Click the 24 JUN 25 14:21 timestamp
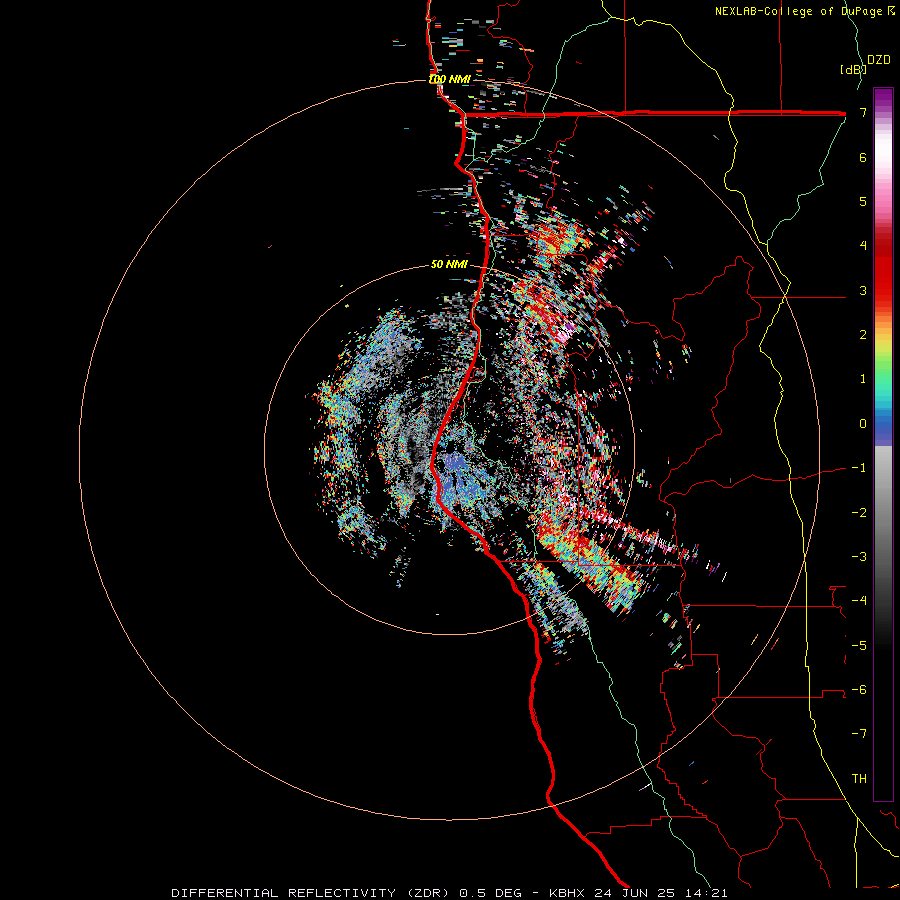 pyautogui.click(x=659, y=893)
